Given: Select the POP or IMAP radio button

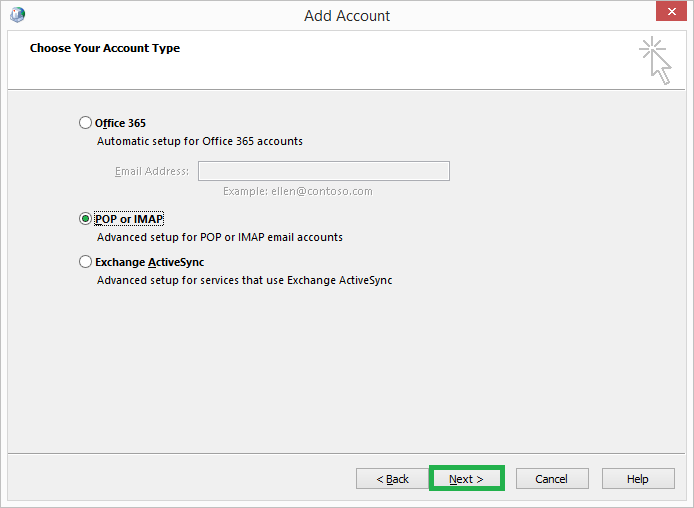Looking at the screenshot, I should 85,219.
